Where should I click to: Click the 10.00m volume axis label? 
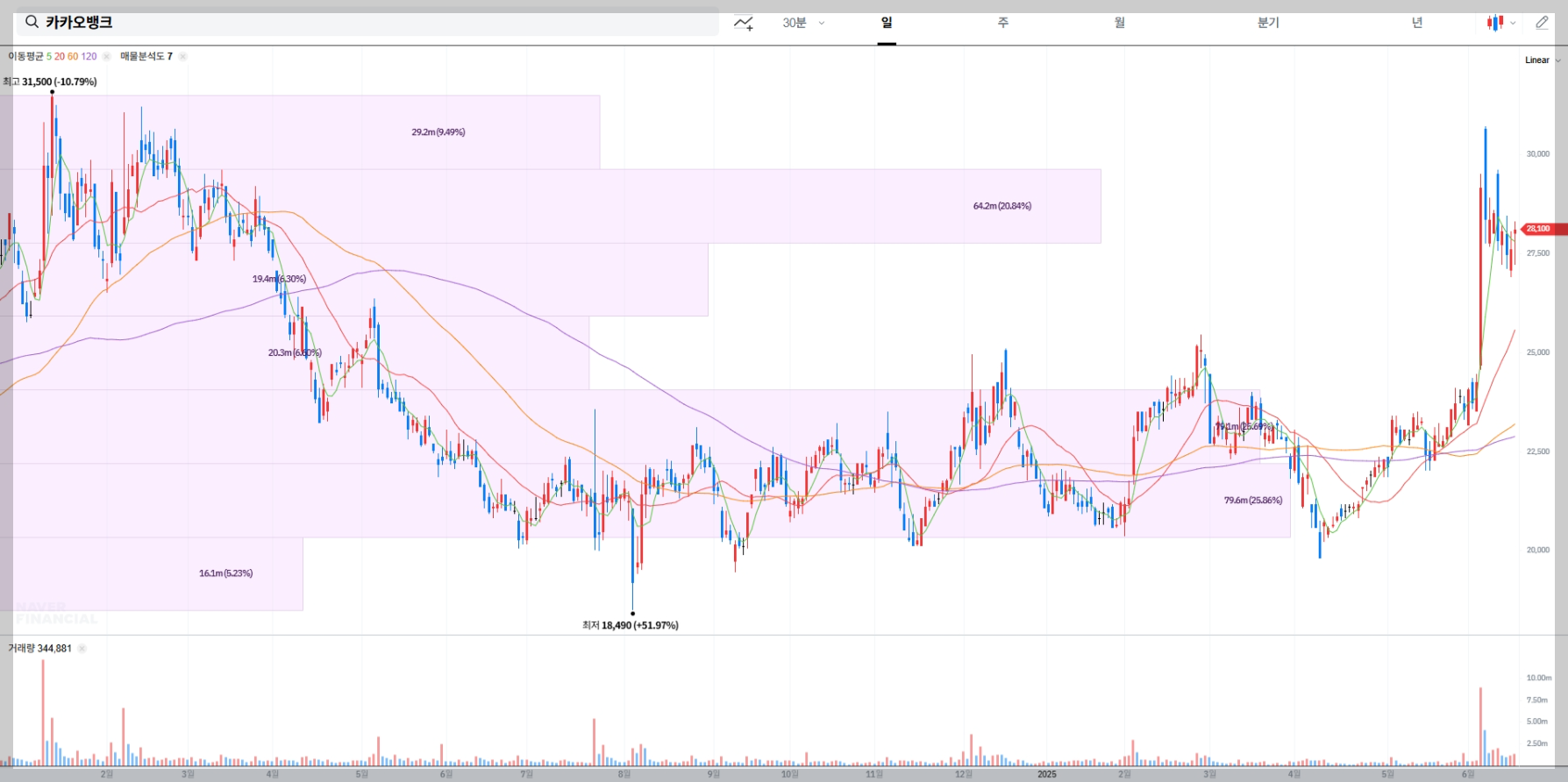tap(1539, 678)
